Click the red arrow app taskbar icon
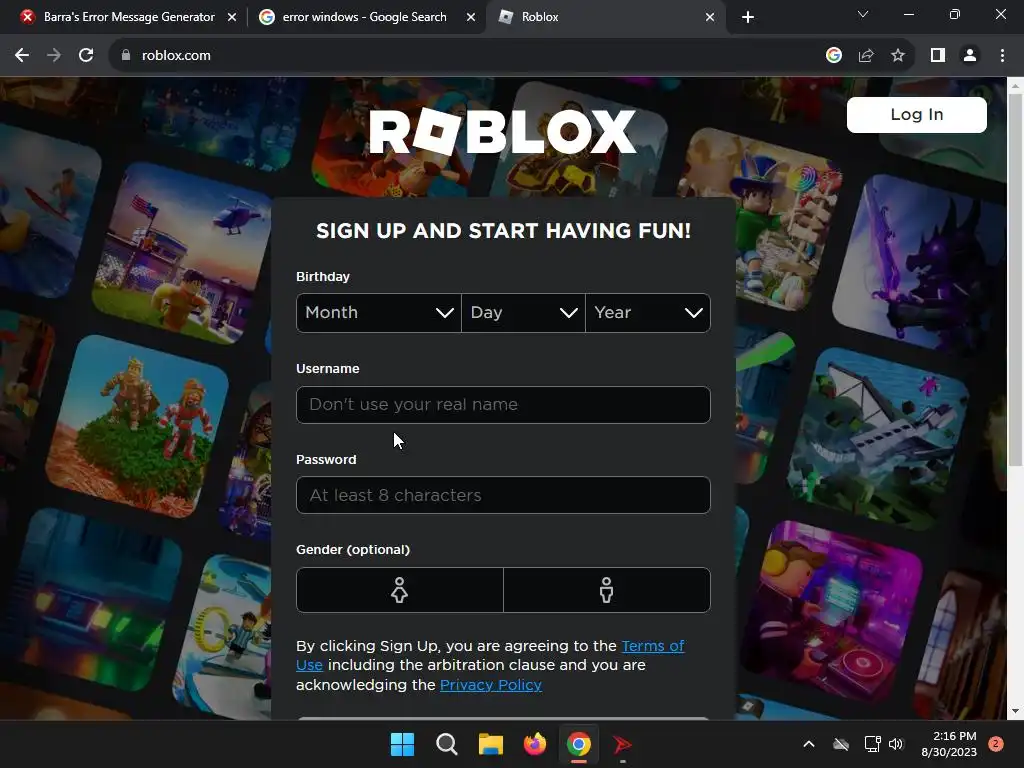1024x768 pixels. [x=622, y=744]
